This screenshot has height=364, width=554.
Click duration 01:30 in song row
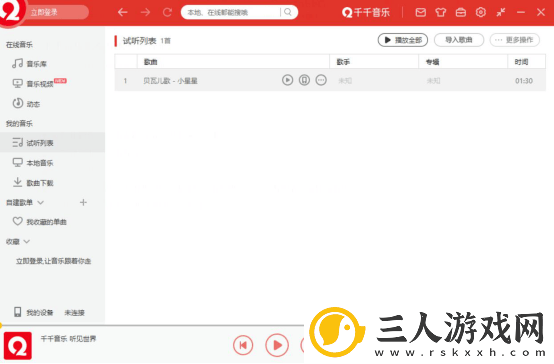[x=524, y=81]
